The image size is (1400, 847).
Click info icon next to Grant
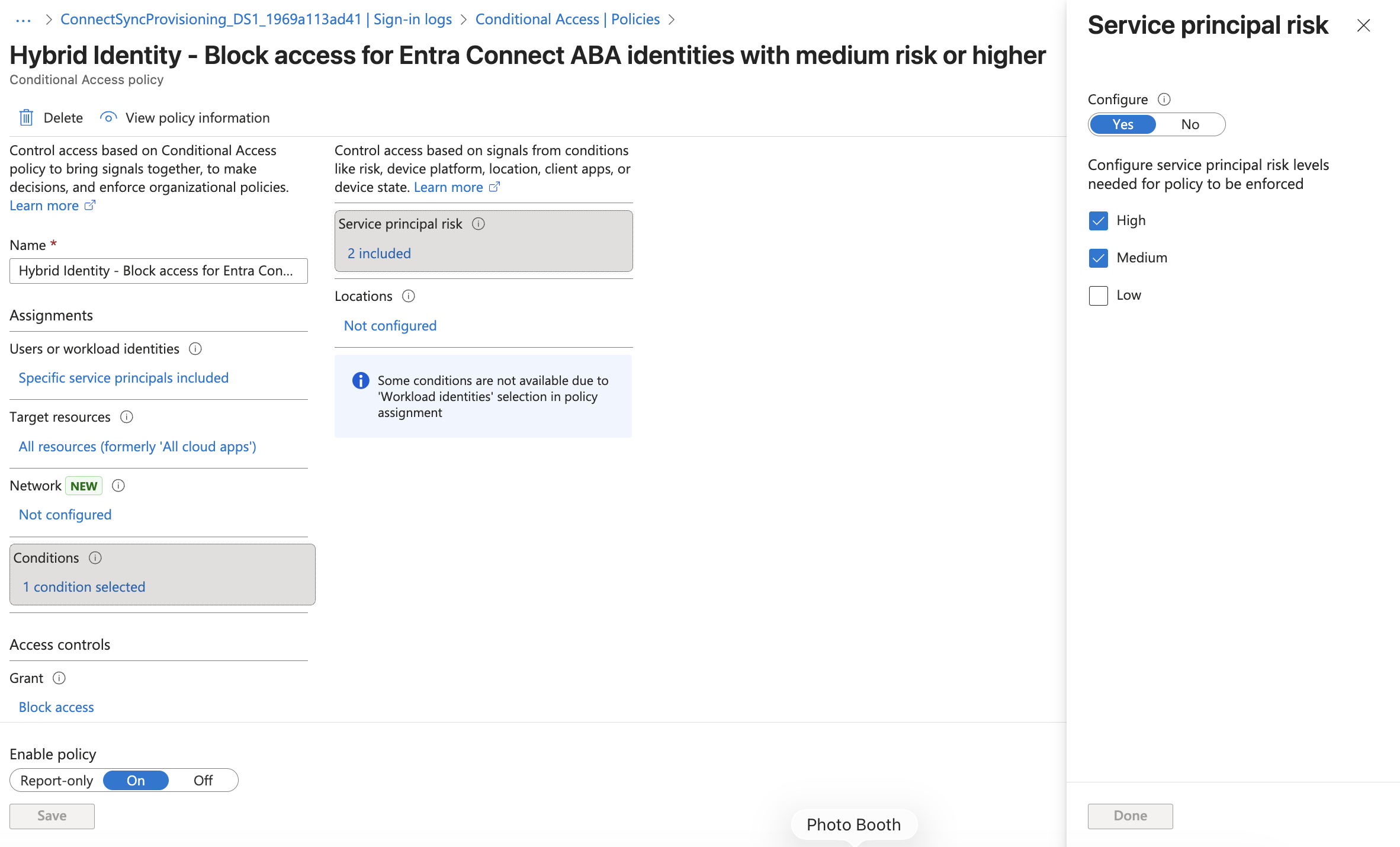(59, 678)
